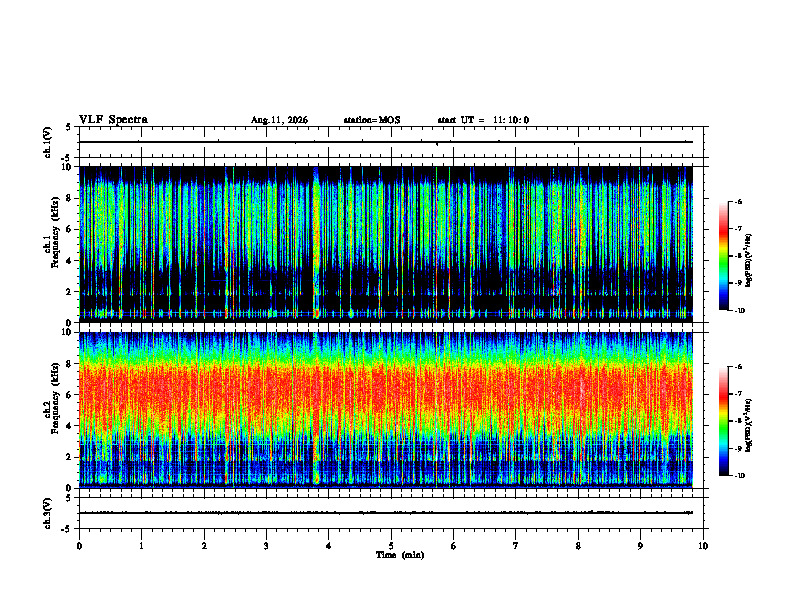Click the ch.2 colorbar log(PSD) unit label
This screenshot has width=792, height=612.
pyautogui.click(x=749, y=425)
